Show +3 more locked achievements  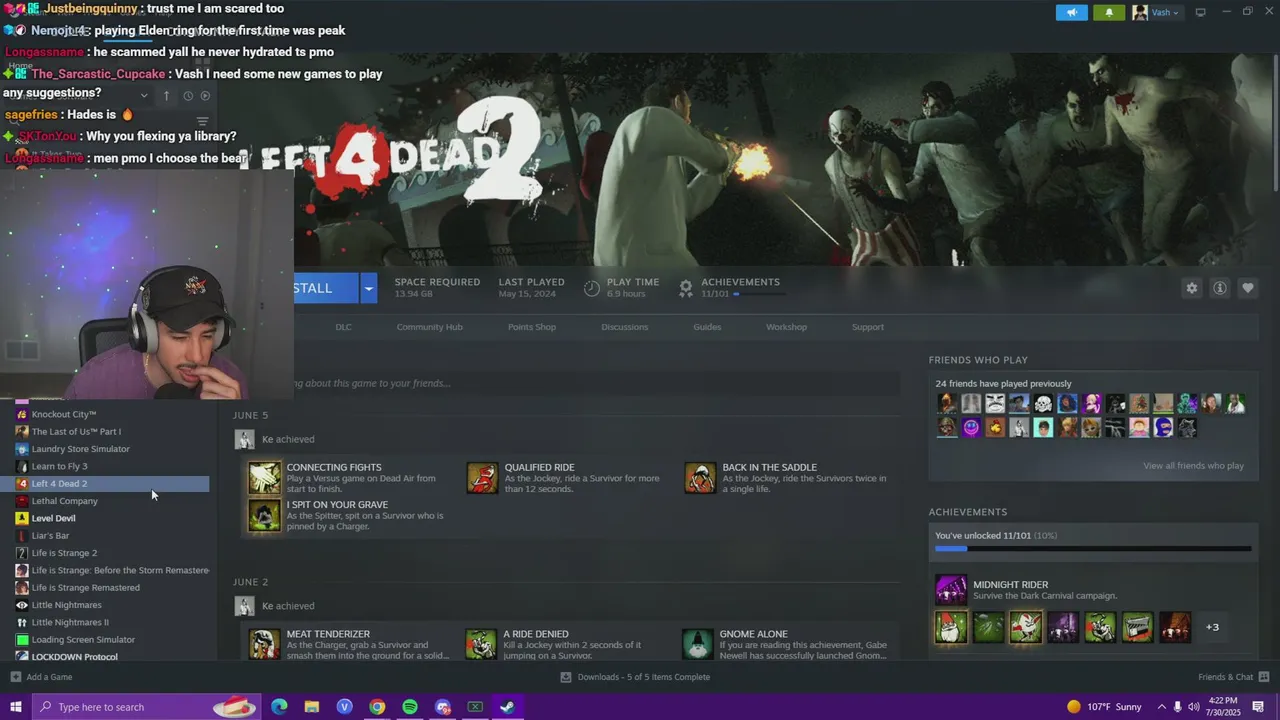tap(1212, 627)
